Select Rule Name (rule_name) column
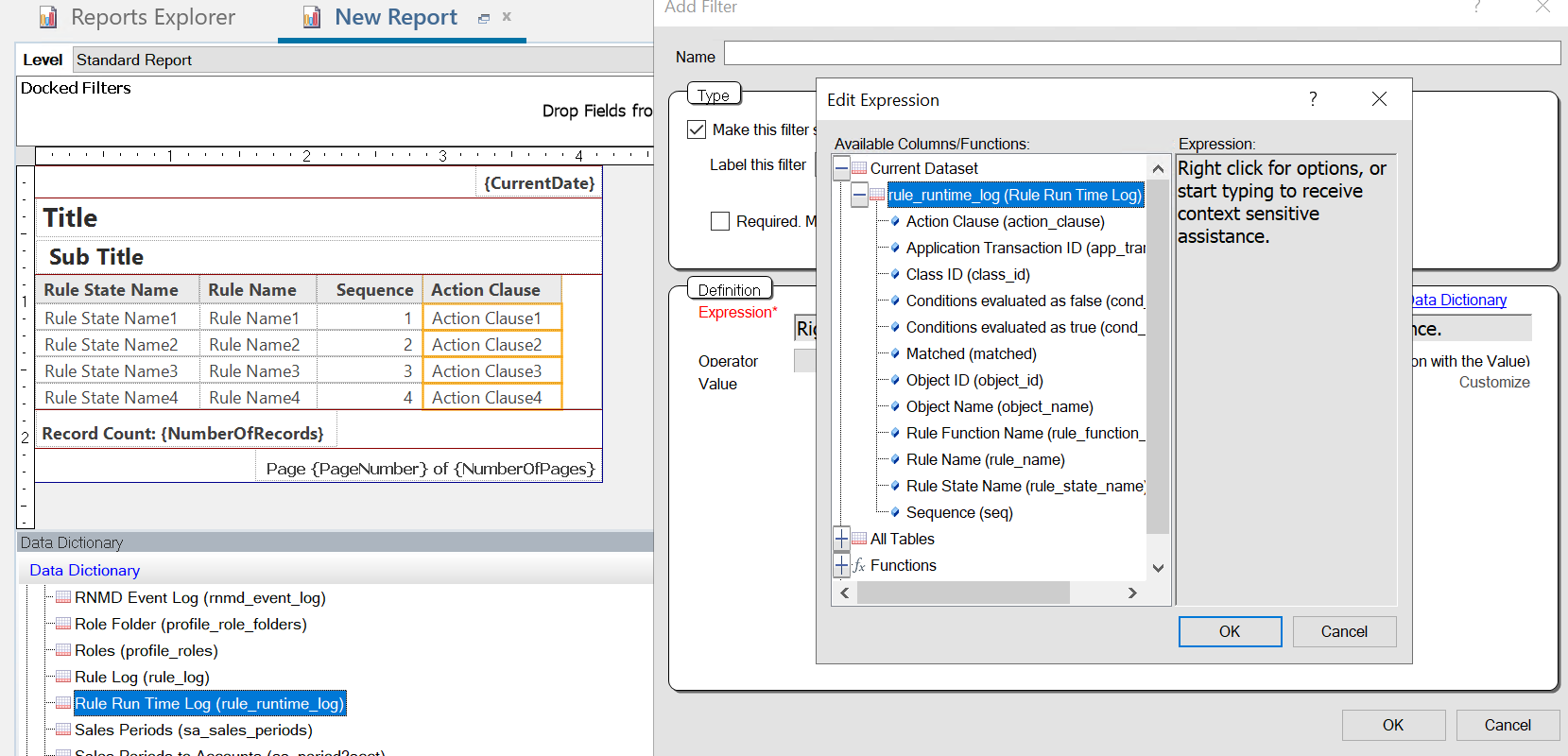The height and width of the screenshot is (756, 1568). pos(985,459)
